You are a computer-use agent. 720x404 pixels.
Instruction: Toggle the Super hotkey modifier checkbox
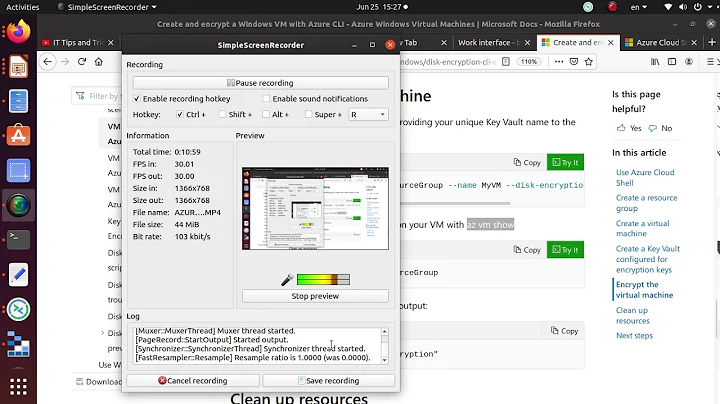(x=309, y=114)
